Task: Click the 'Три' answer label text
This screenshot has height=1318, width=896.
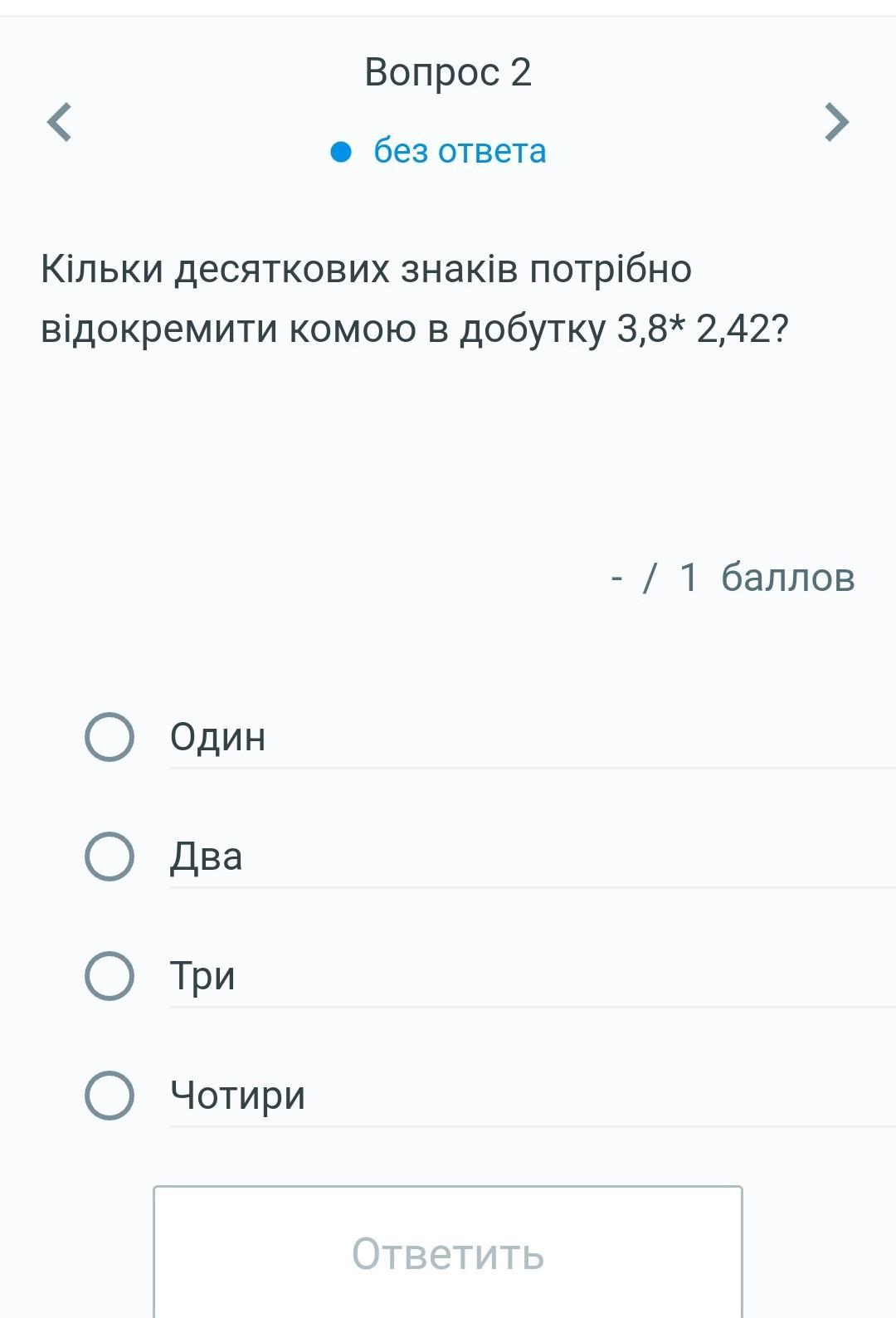Action: pos(202,975)
